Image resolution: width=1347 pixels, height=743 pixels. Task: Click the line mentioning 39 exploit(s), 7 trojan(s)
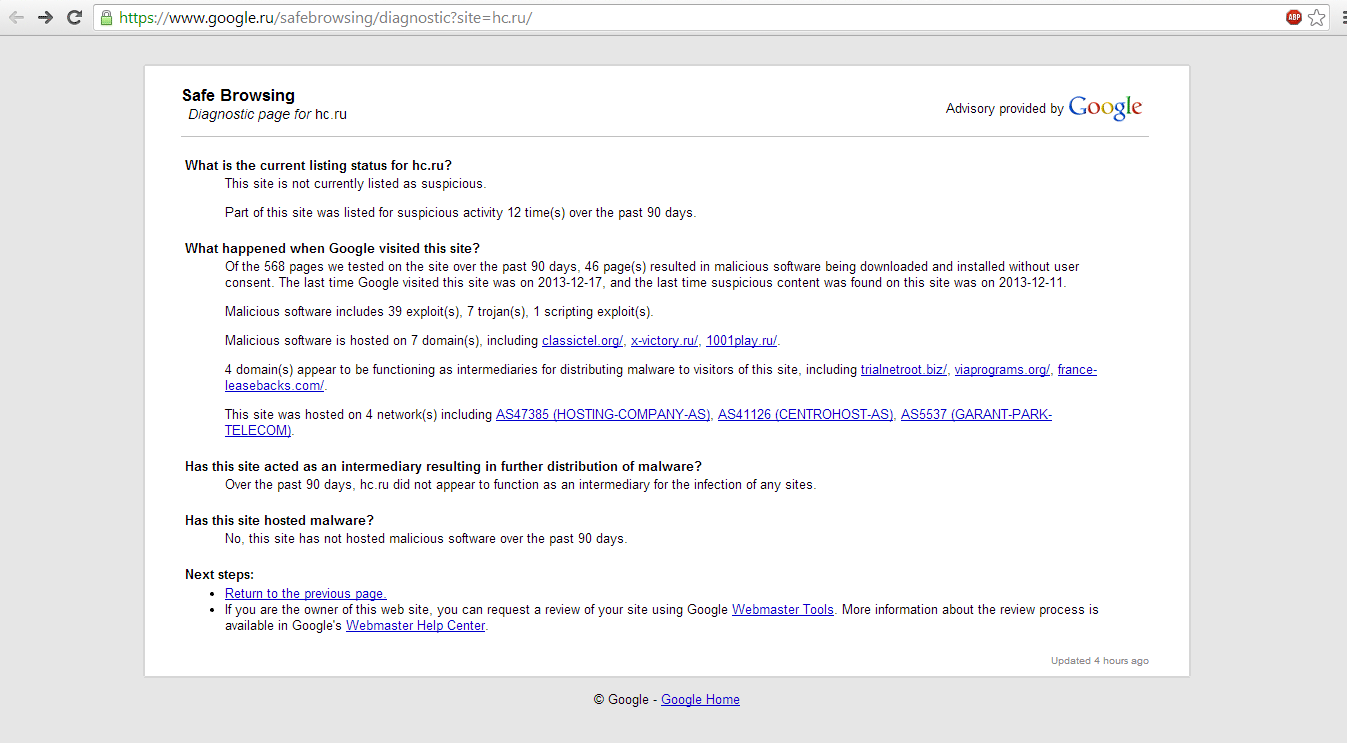click(x=439, y=312)
